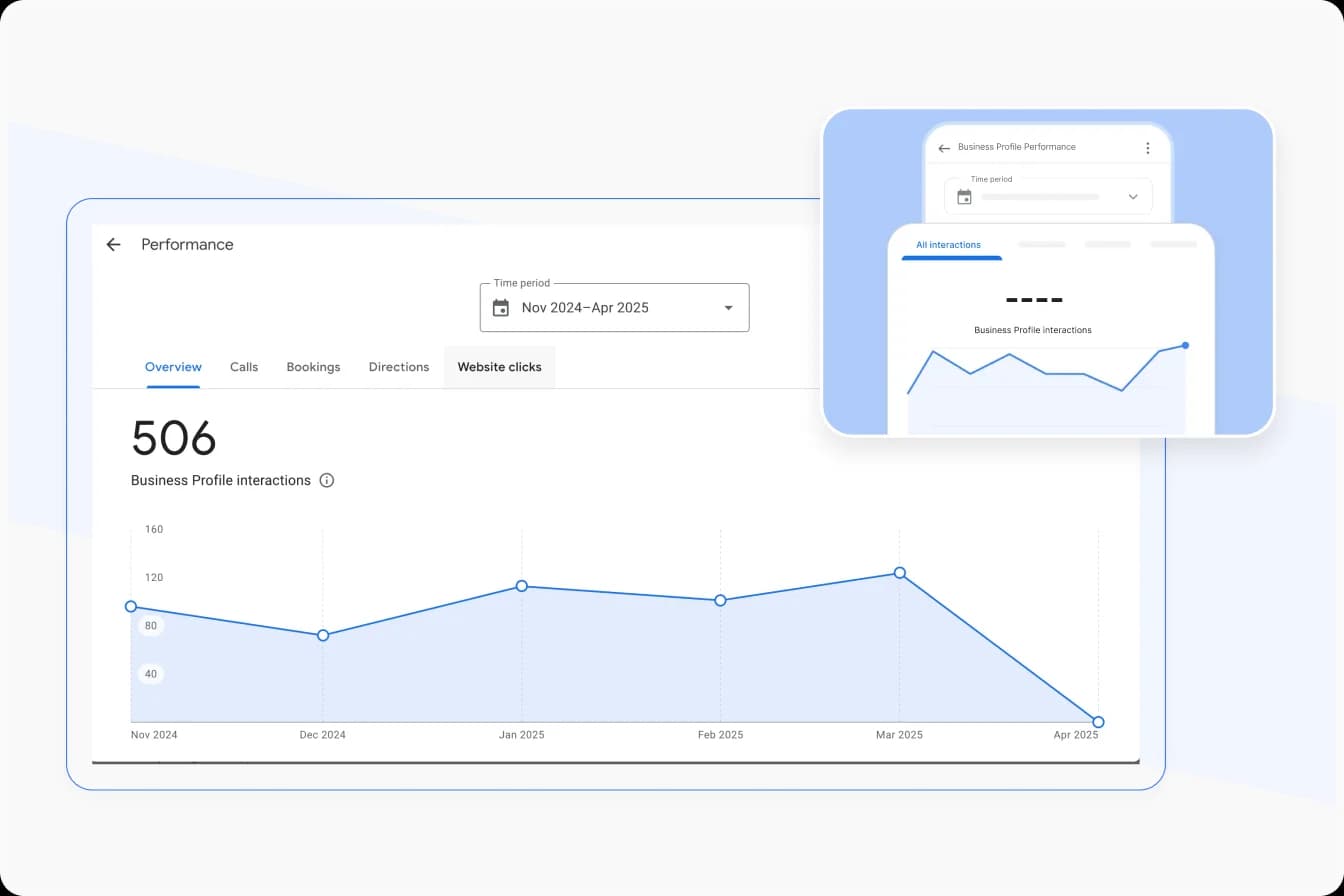Click the Apr 2025 data point on the chart
Screen dimensions: 1344x896
point(1098,721)
